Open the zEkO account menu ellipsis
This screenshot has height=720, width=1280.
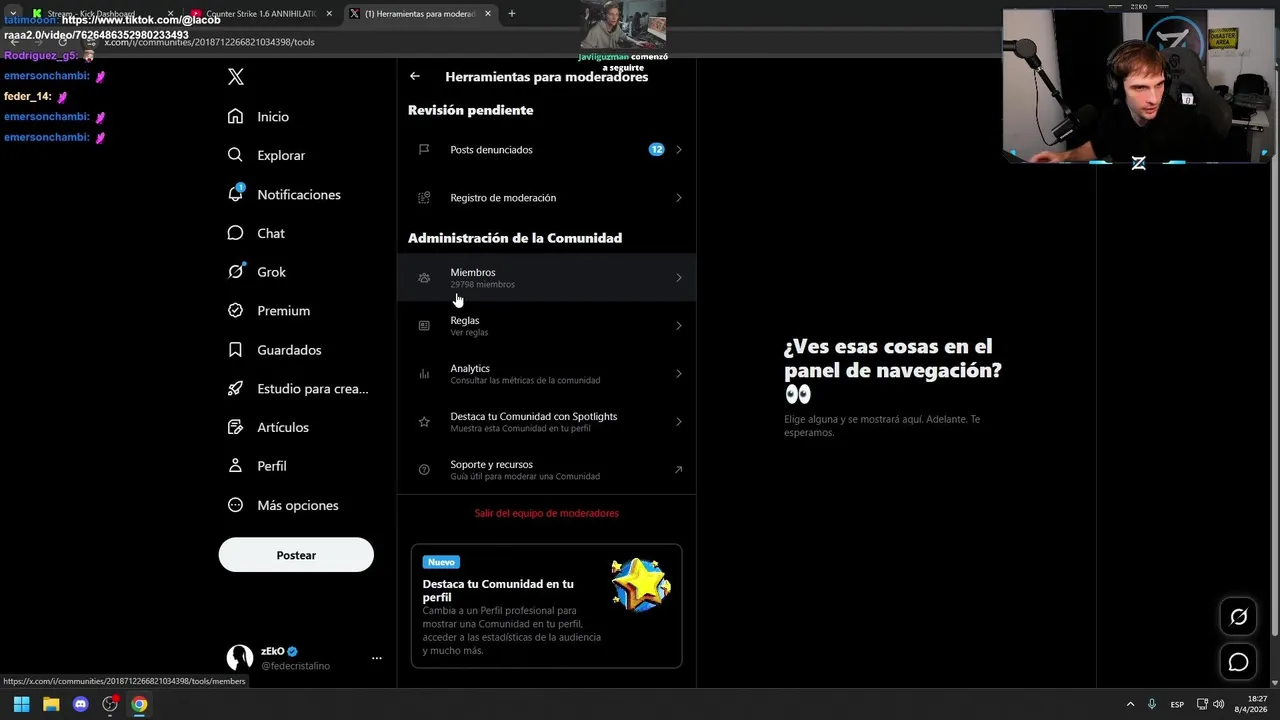coord(377,658)
